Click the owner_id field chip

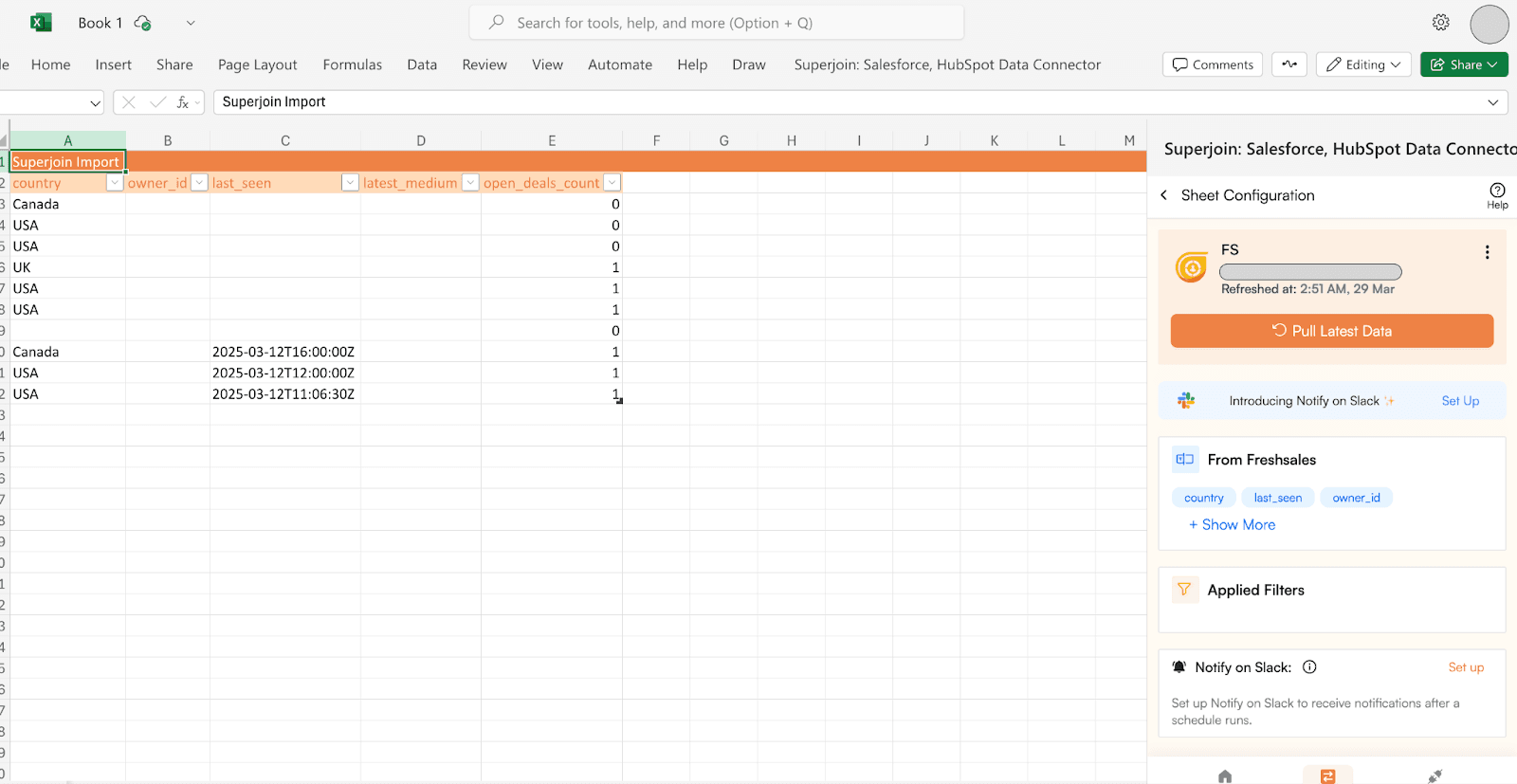[x=1357, y=498]
